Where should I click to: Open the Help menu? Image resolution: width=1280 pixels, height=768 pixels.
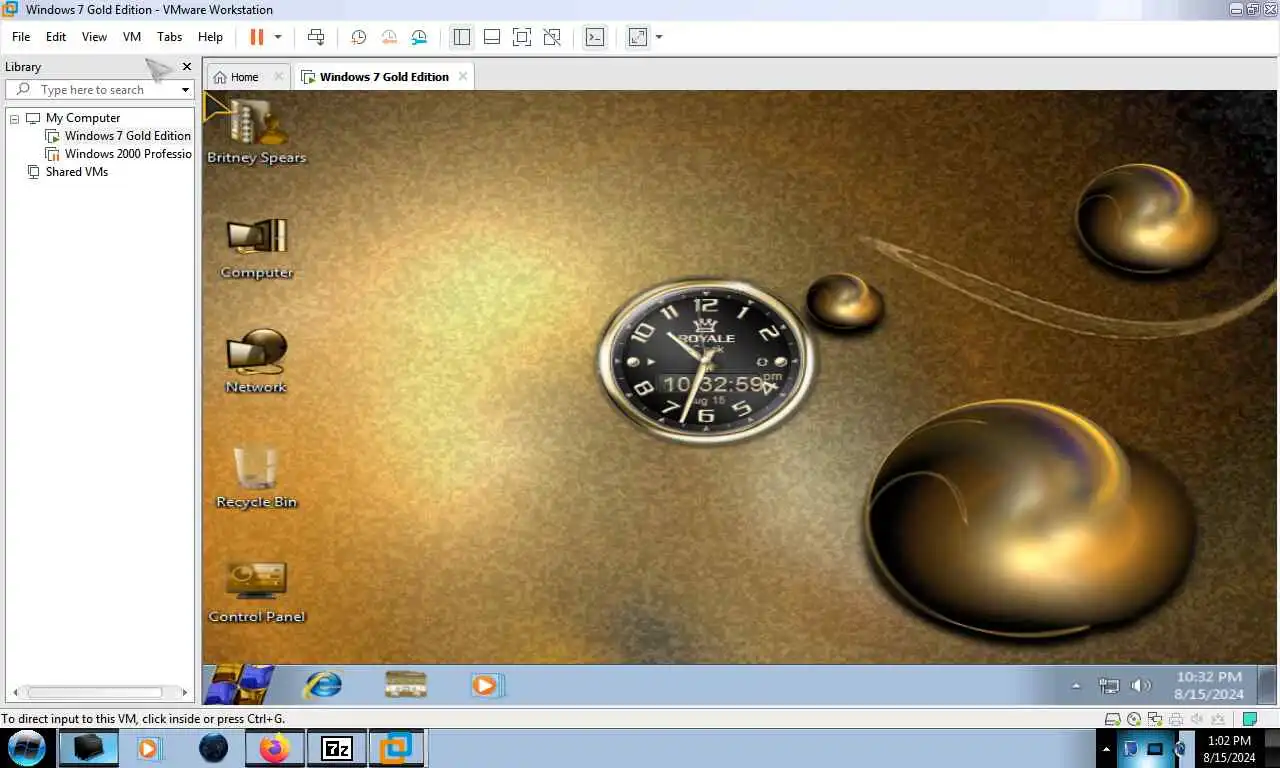pyautogui.click(x=210, y=37)
